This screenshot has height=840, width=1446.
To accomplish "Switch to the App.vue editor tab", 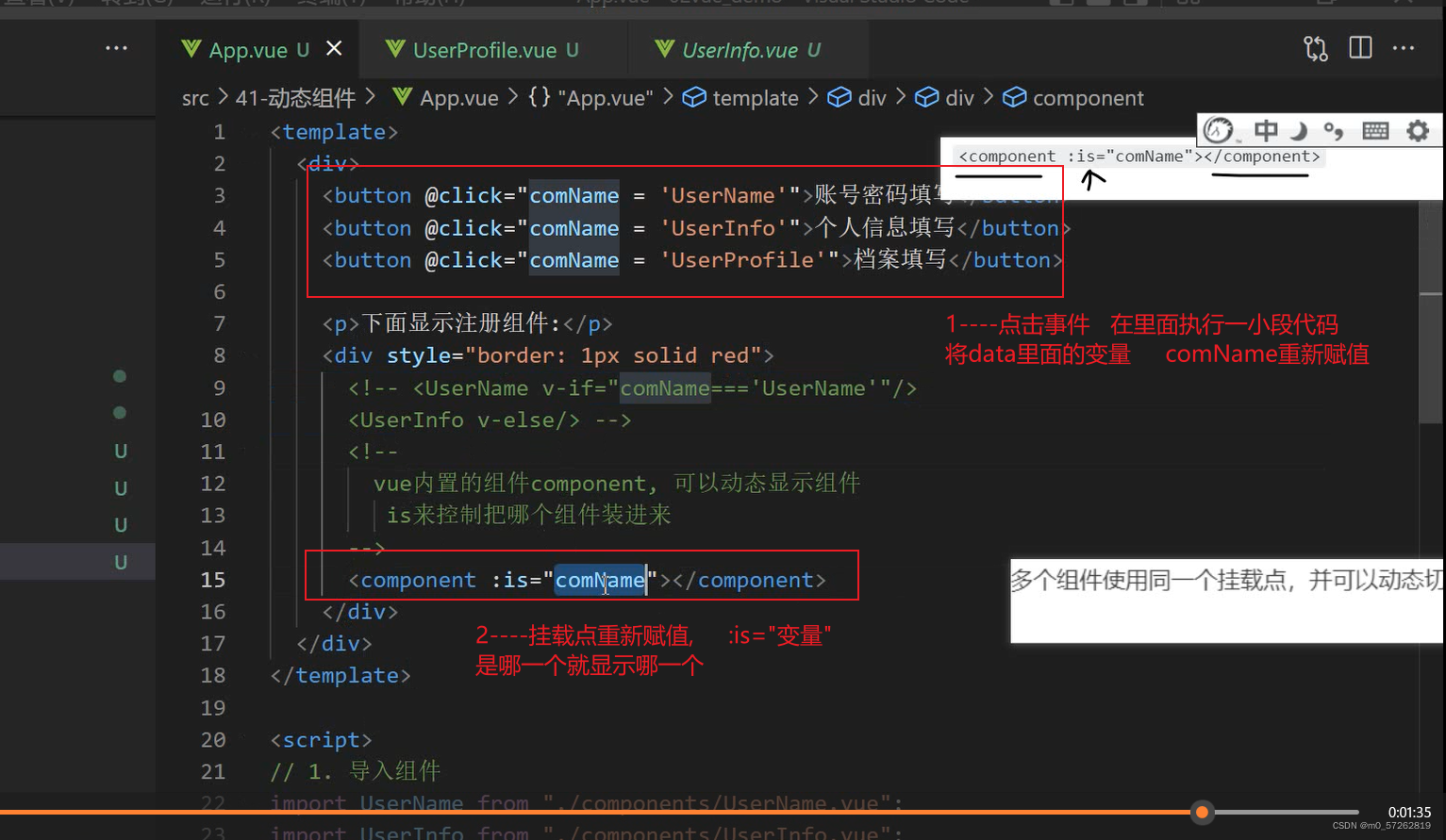I will 248,50.
